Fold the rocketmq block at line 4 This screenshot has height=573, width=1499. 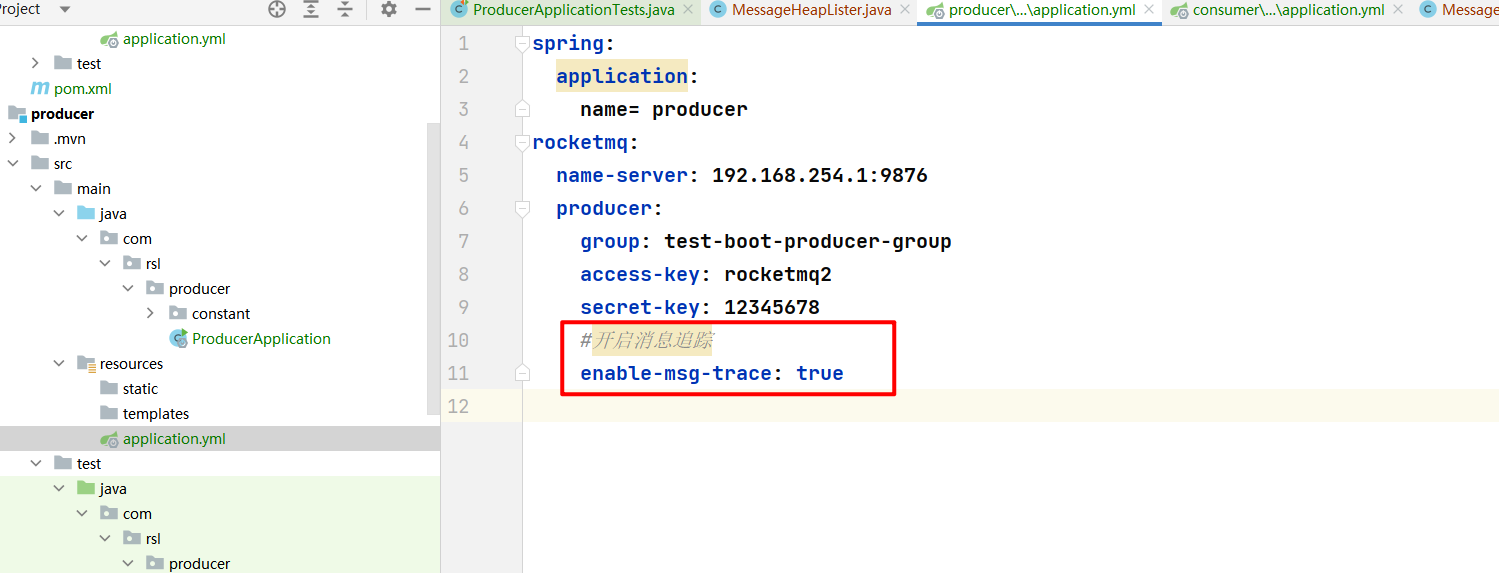pyautogui.click(x=521, y=142)
